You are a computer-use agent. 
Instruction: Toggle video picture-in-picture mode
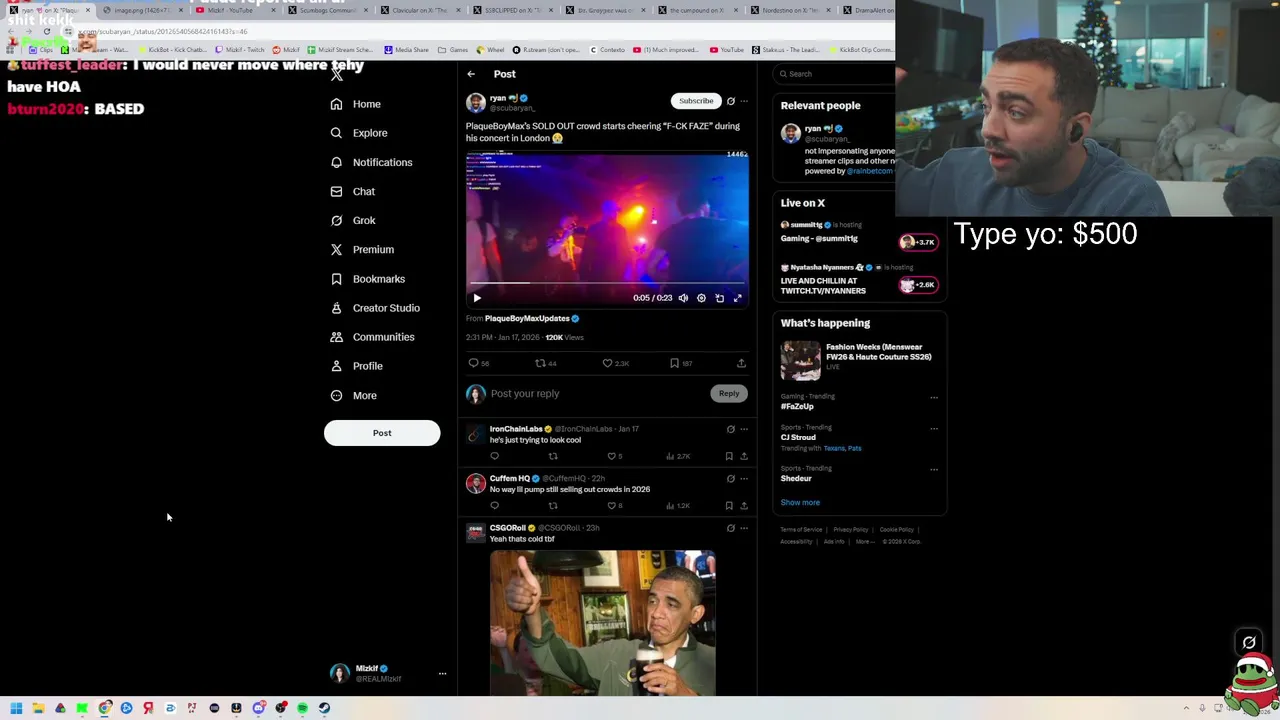click(x=719, y=298)
